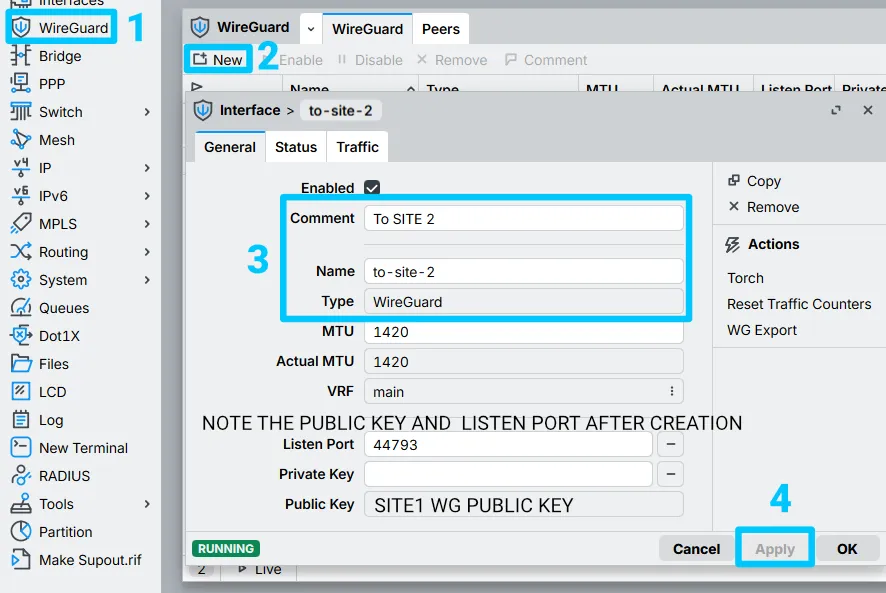Click the MPLS menu icon
This screenshot has height=593, width=886.
20,224
